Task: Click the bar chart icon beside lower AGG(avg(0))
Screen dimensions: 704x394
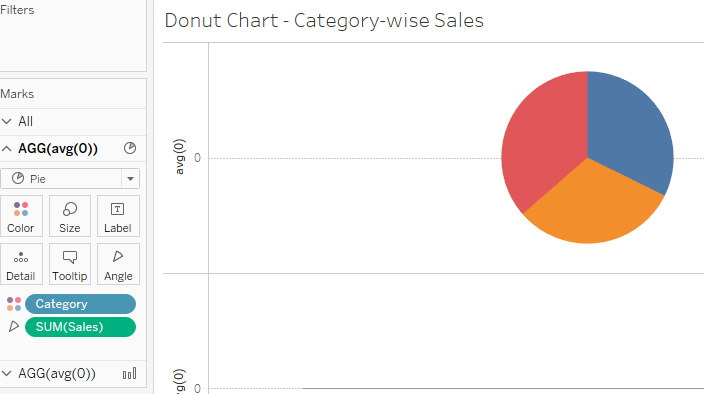Action: (x=129, y=373)
